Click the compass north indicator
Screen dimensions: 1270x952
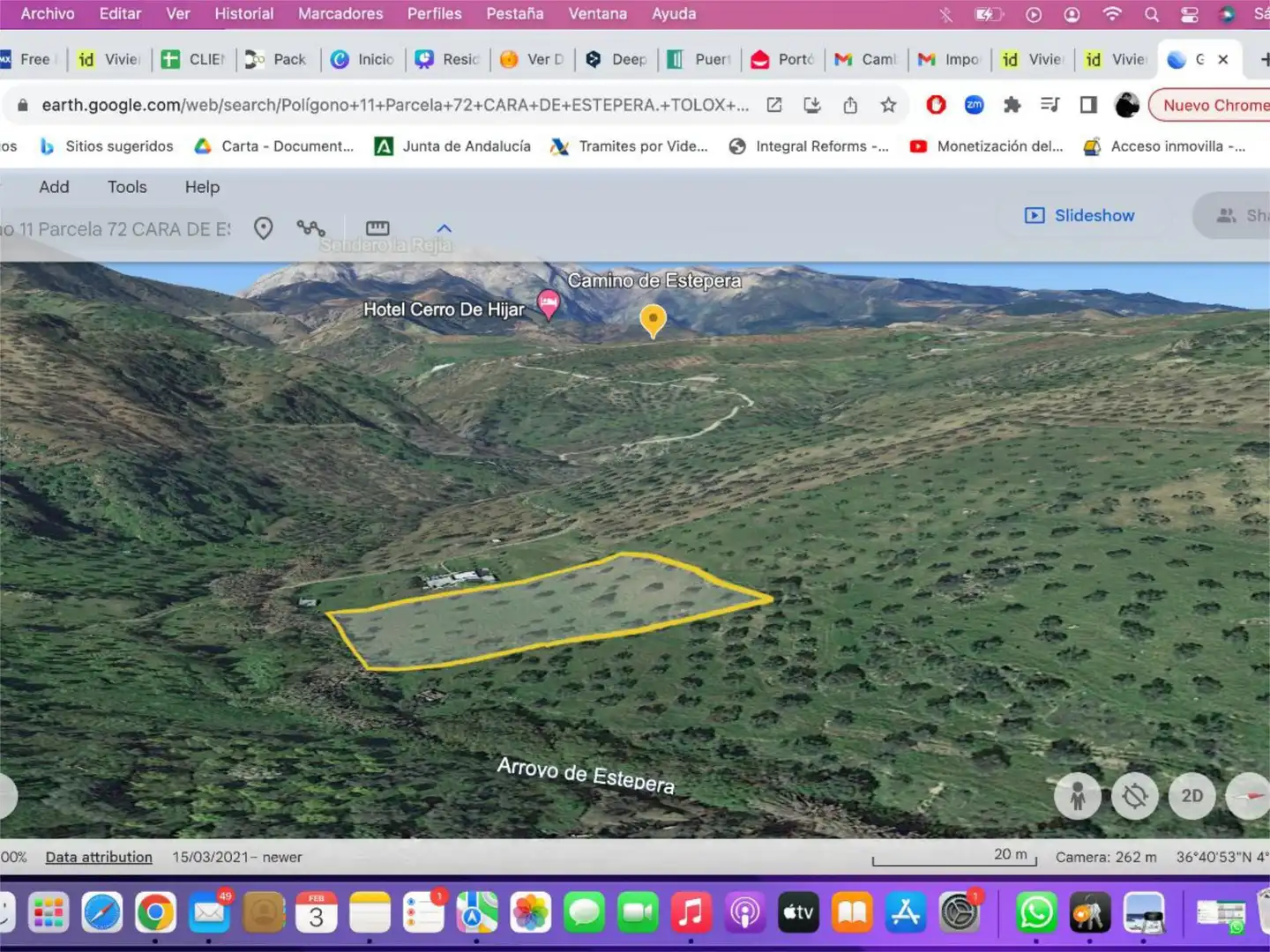[1250, 796]
